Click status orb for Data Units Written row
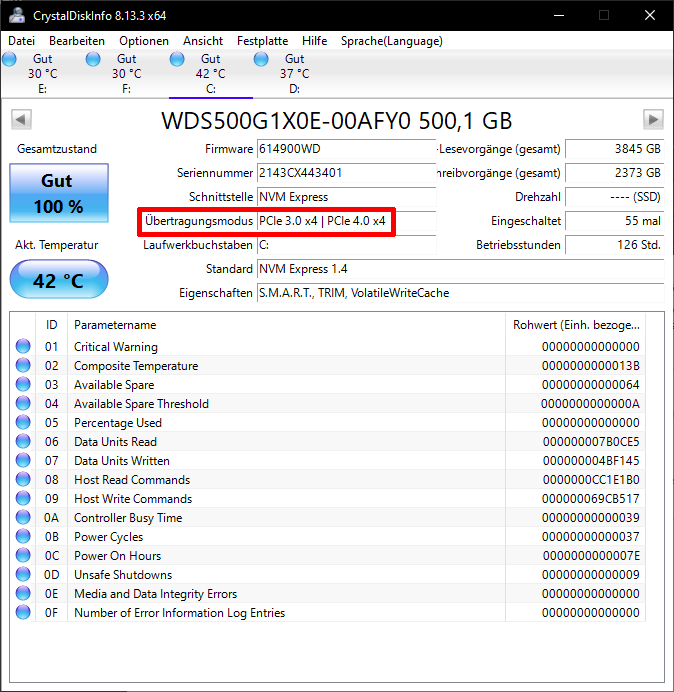674x692 pixels. (23, 460)
